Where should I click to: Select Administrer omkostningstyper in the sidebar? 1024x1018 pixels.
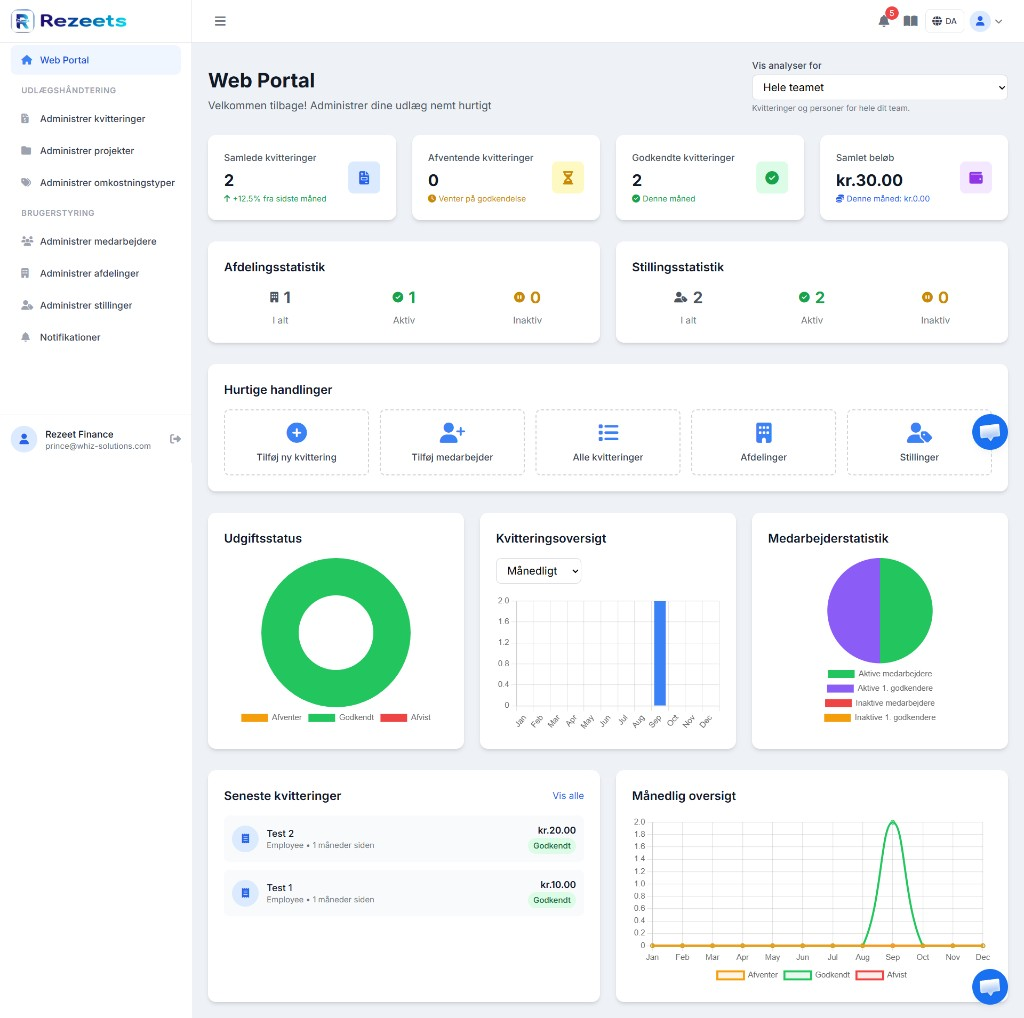[96, 183]
